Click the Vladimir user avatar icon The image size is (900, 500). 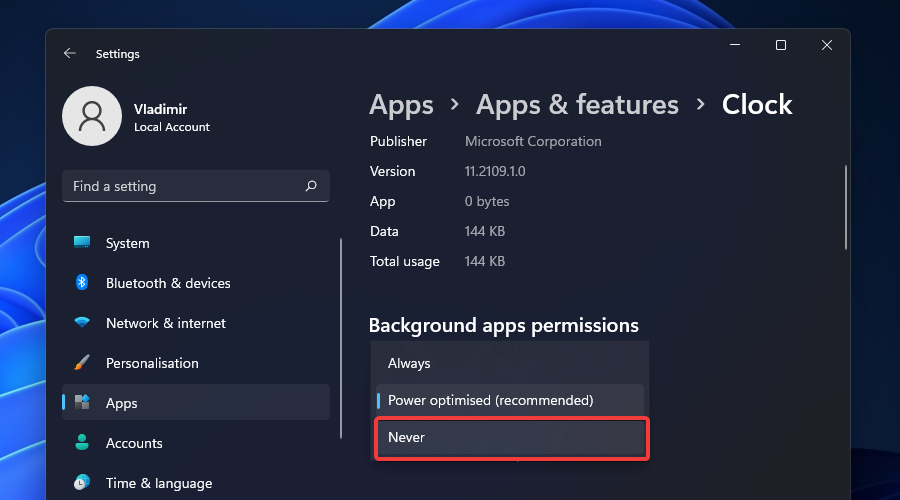[92, 116]
